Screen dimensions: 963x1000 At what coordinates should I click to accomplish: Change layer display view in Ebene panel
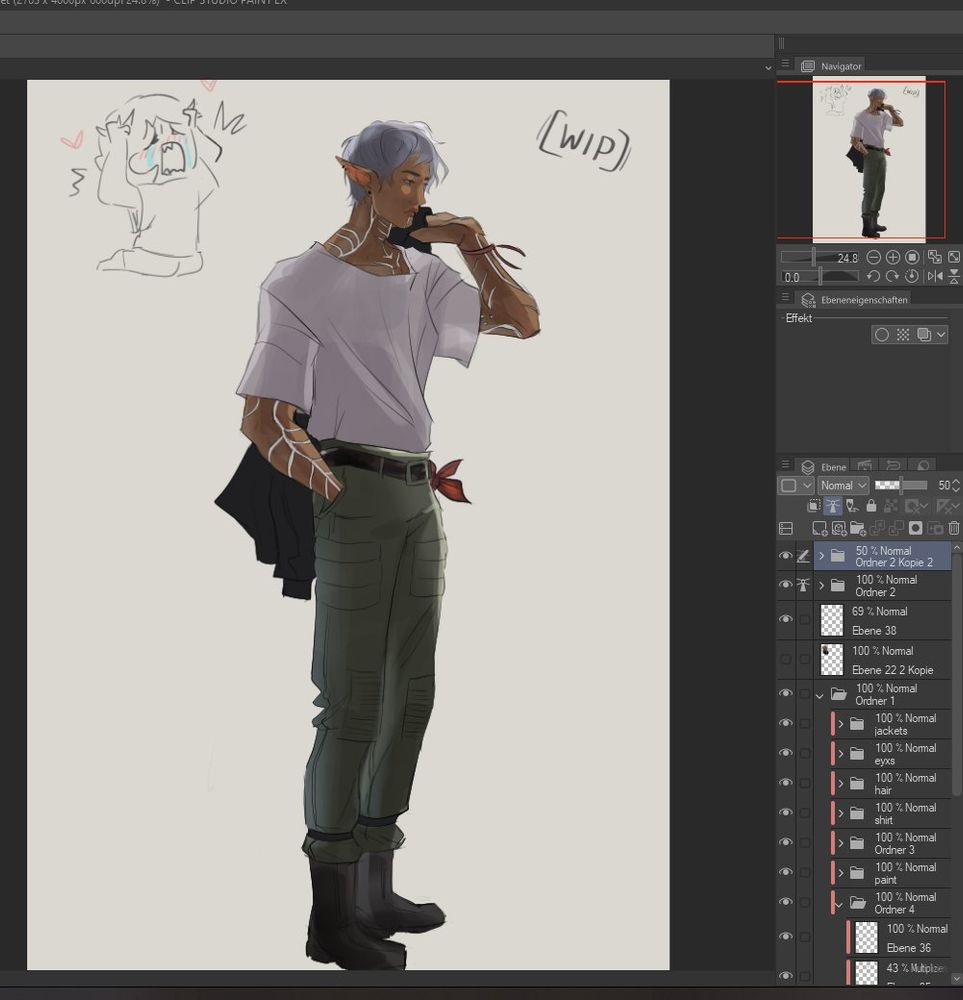[x=786, y=529]
